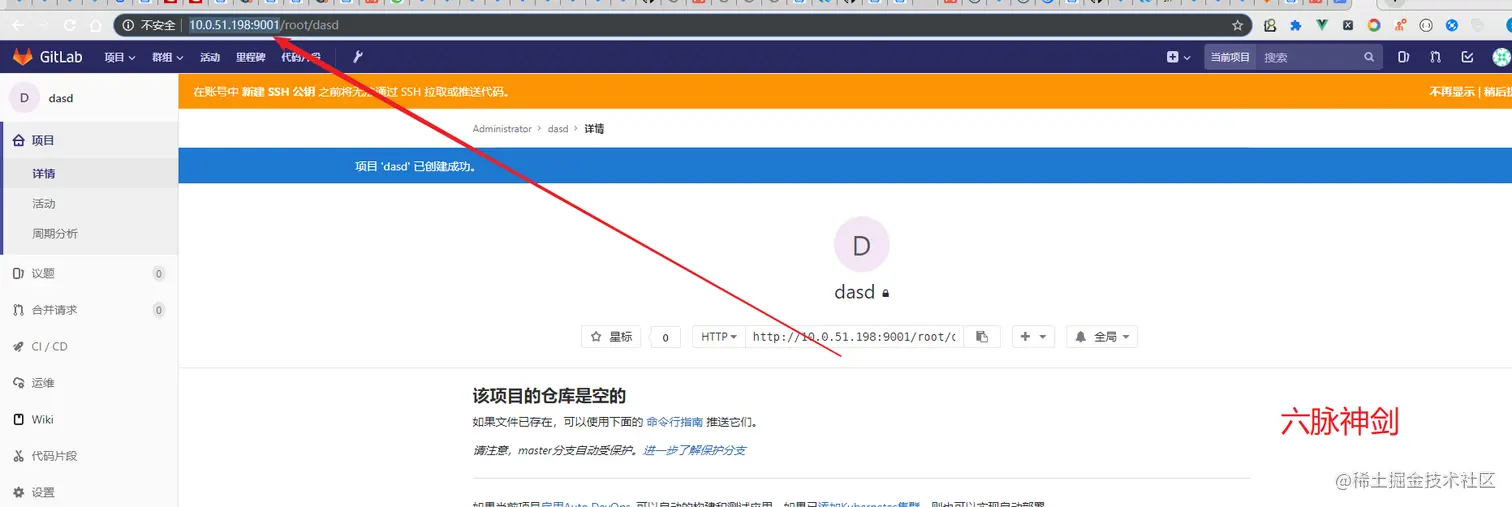1512x507 pixels.
Task: Click the site info icon before 不安全
Action: click(x=128, y=25)
